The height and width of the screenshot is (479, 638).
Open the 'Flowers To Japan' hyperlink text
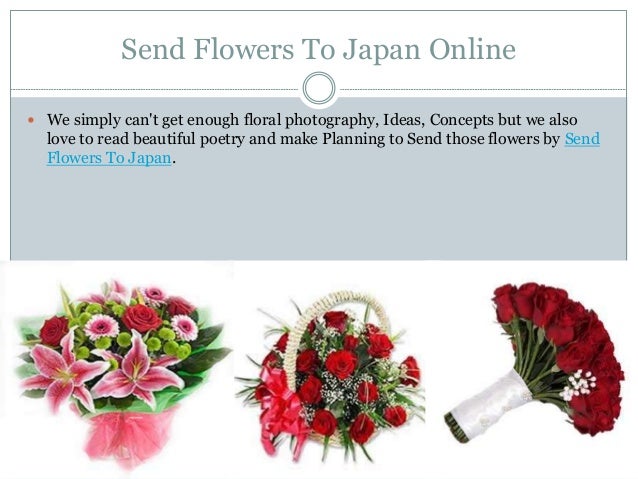pos(109,158)
